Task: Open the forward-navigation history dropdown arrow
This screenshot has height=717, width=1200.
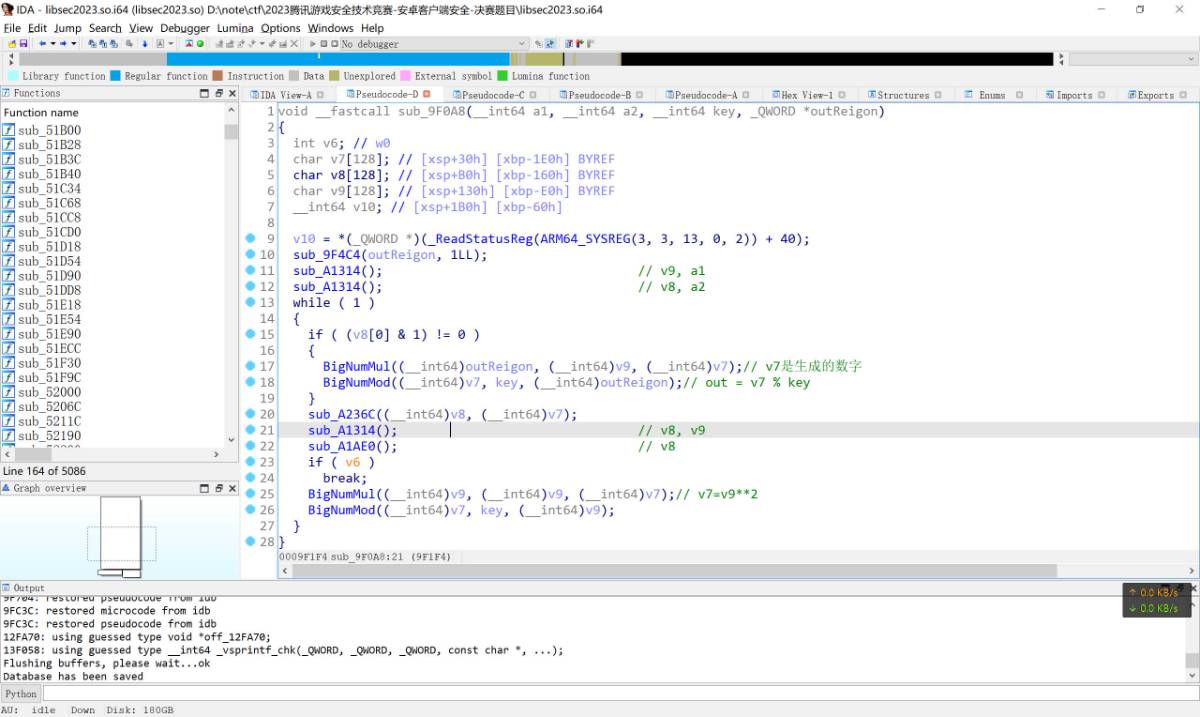Action: point(73,44)
